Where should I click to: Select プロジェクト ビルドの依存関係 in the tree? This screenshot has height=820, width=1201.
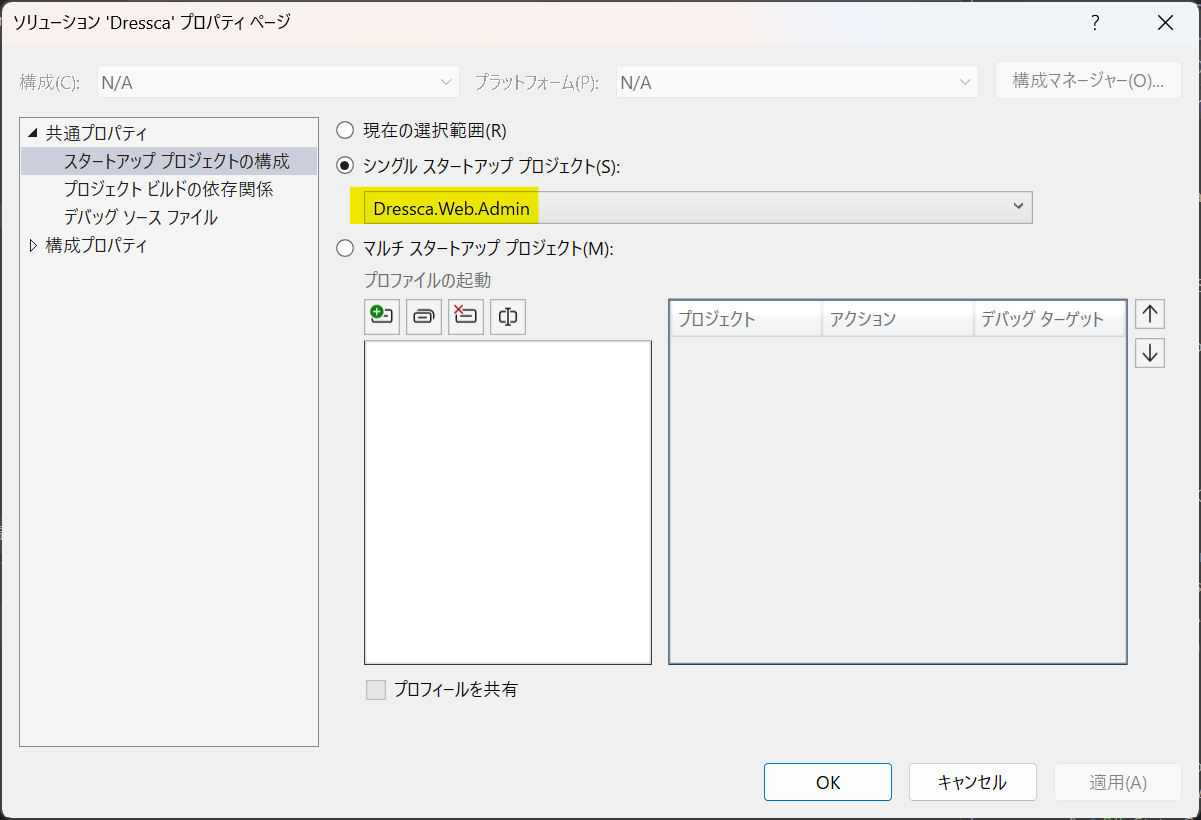[x=168, y=189]
